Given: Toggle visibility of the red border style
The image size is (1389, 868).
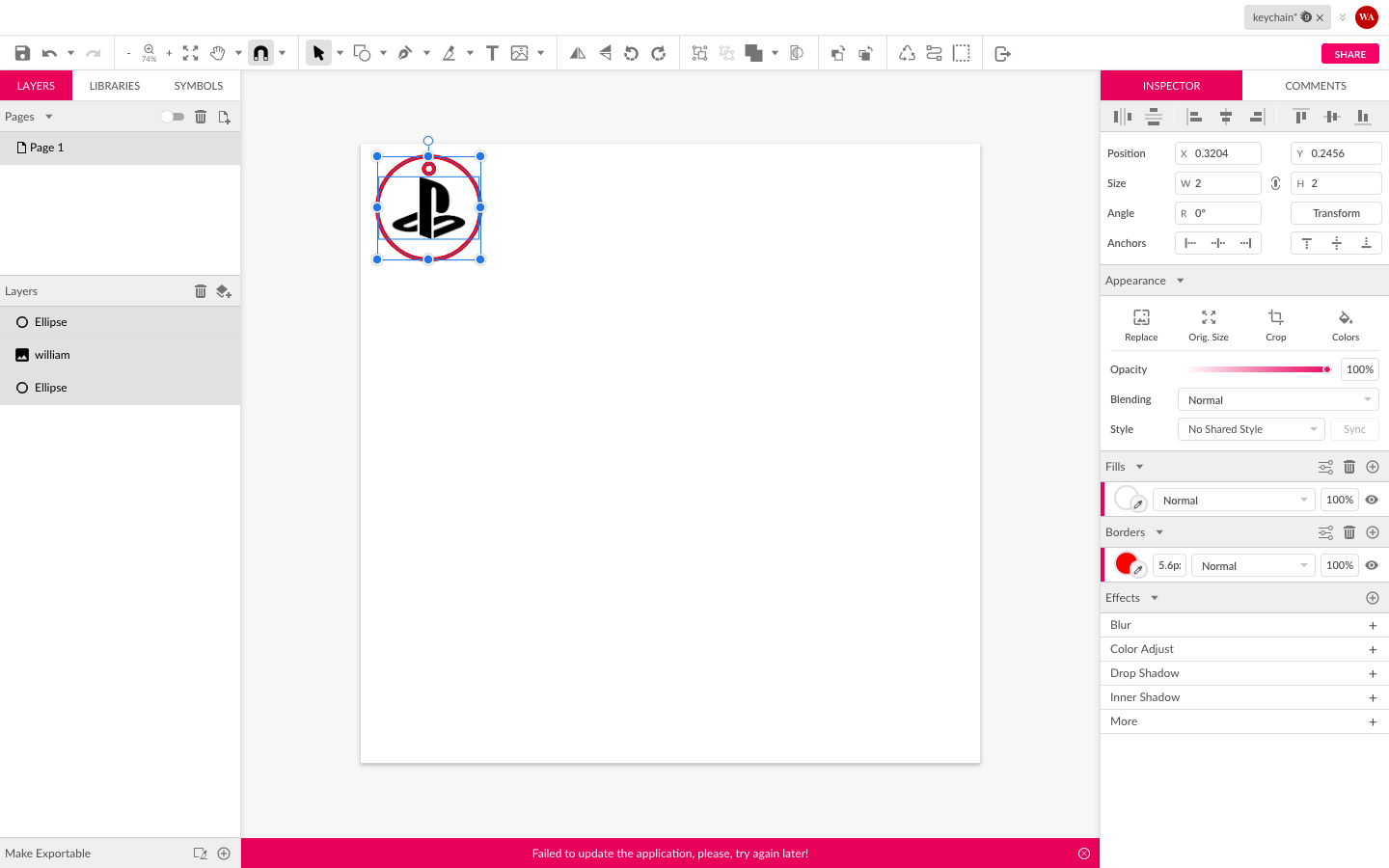Looking at the screenshot, I should (1371, 564).
